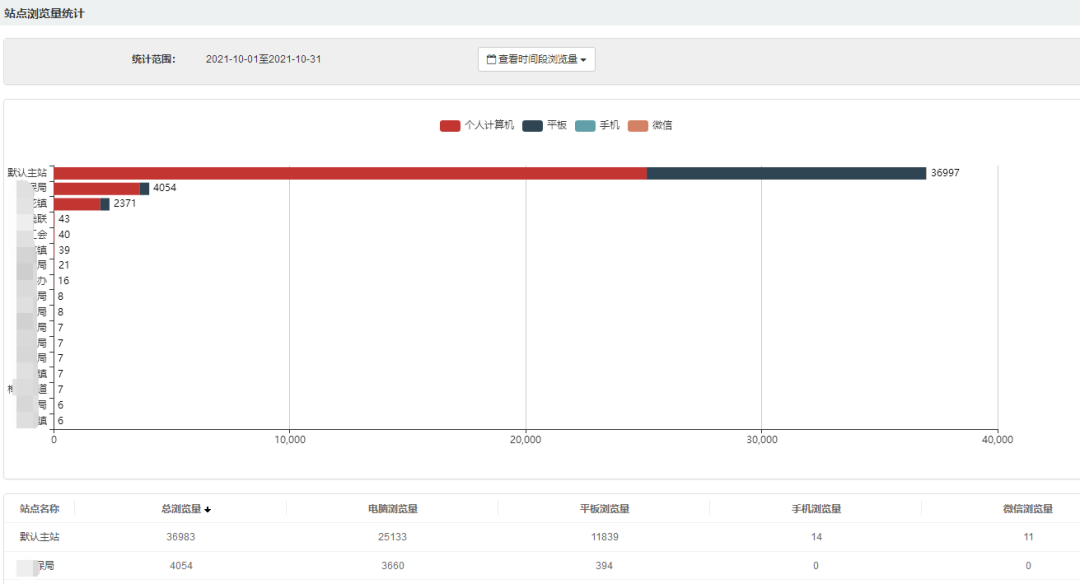Screen dimensions: 1080x584
Task: Select the 电脑浏览量 column header
Action: tap(392, 509)
